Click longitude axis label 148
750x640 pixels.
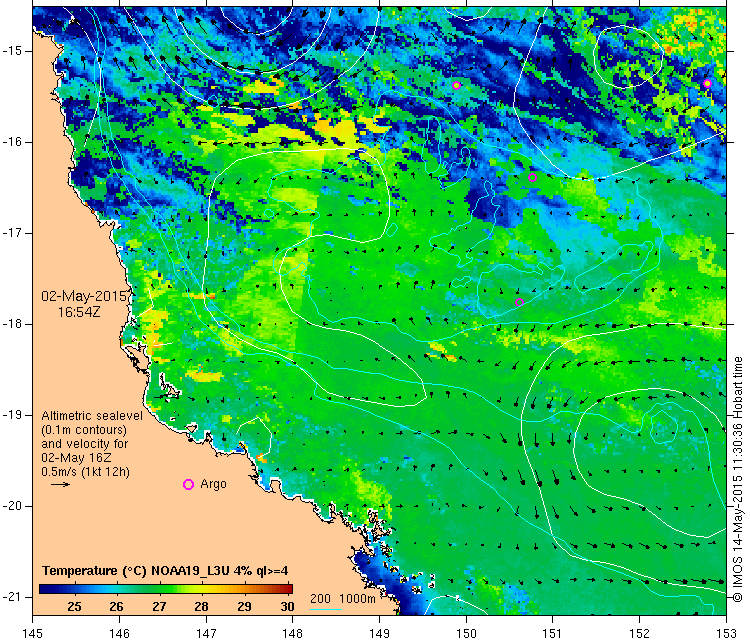tap(293, 633)
